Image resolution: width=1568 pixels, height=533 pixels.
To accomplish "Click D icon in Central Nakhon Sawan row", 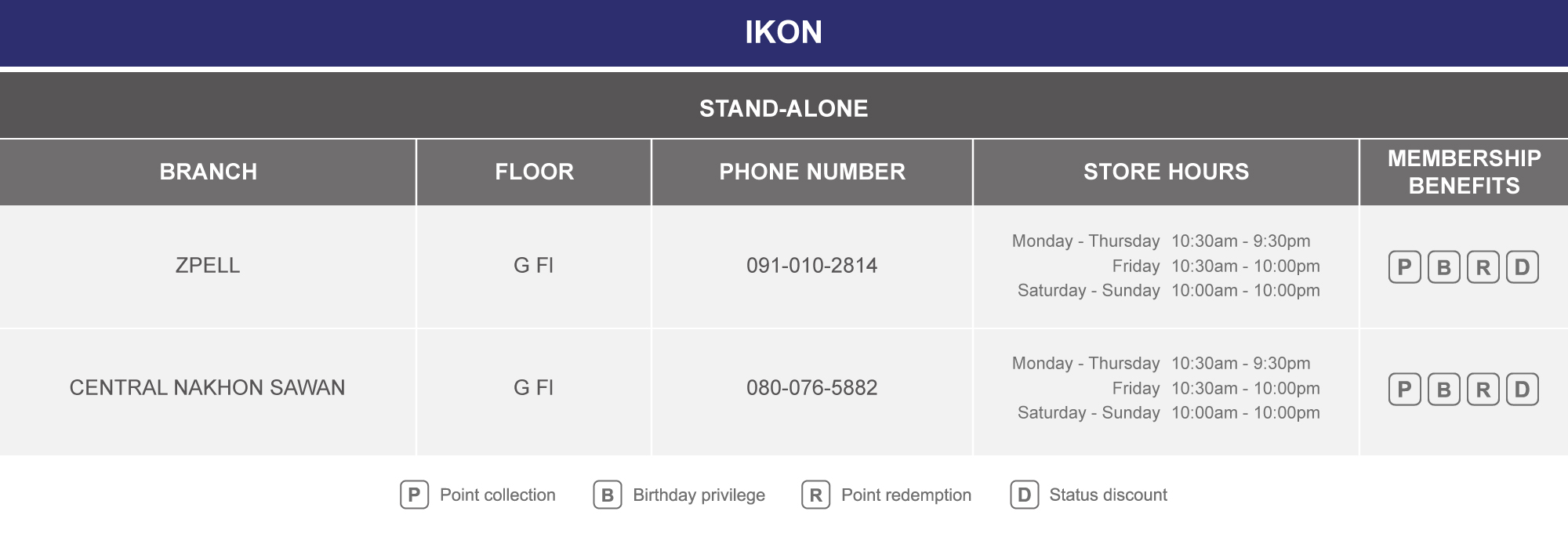I will click(1522, 390).
